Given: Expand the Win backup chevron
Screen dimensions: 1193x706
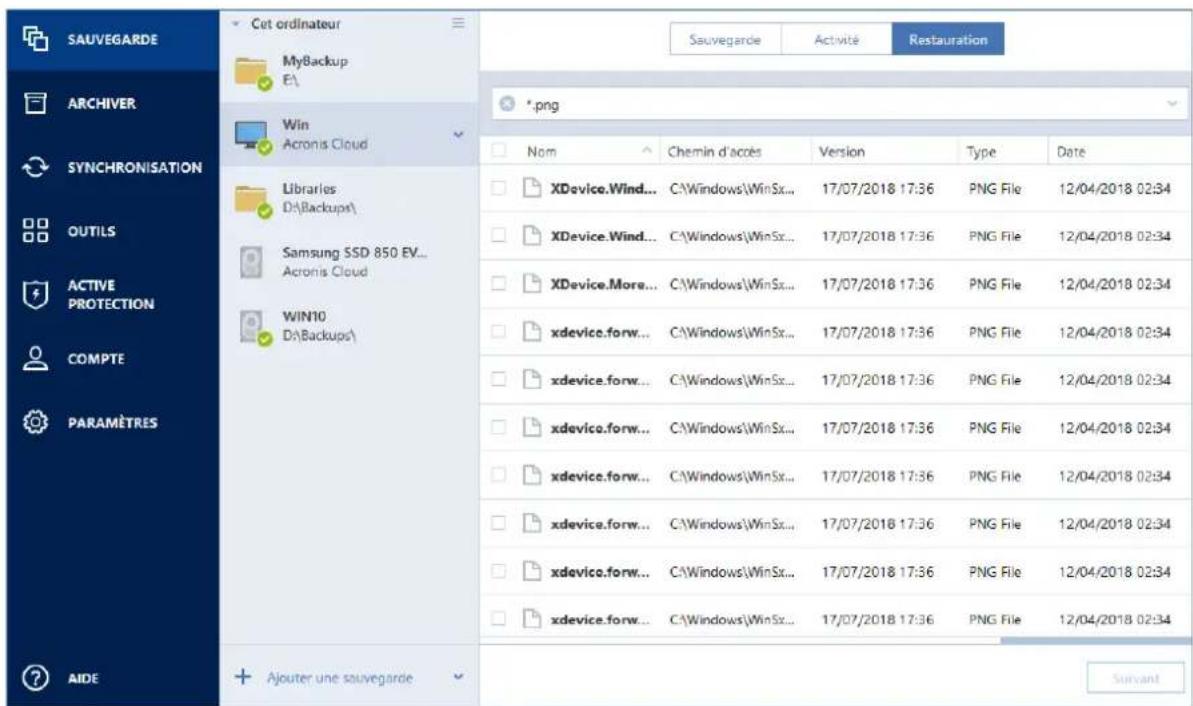Looking at the screenshot, I should click(458, 135).
